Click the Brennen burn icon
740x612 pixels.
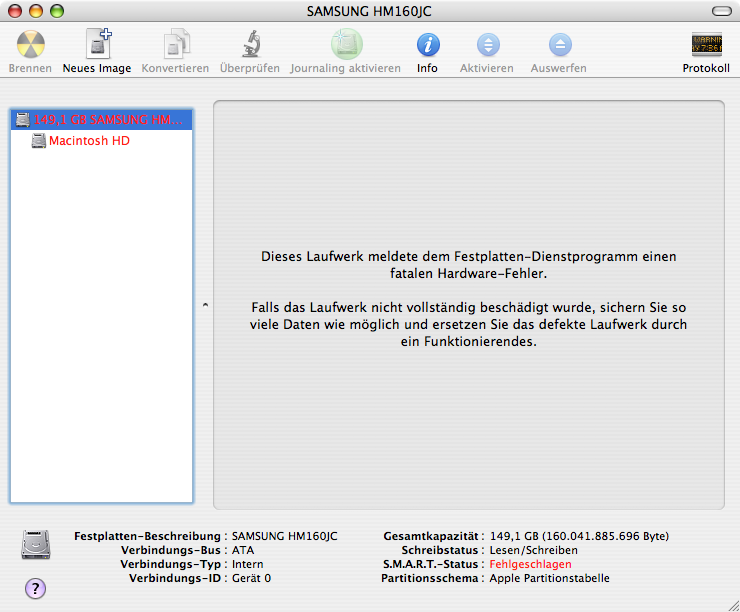point(31,44)
